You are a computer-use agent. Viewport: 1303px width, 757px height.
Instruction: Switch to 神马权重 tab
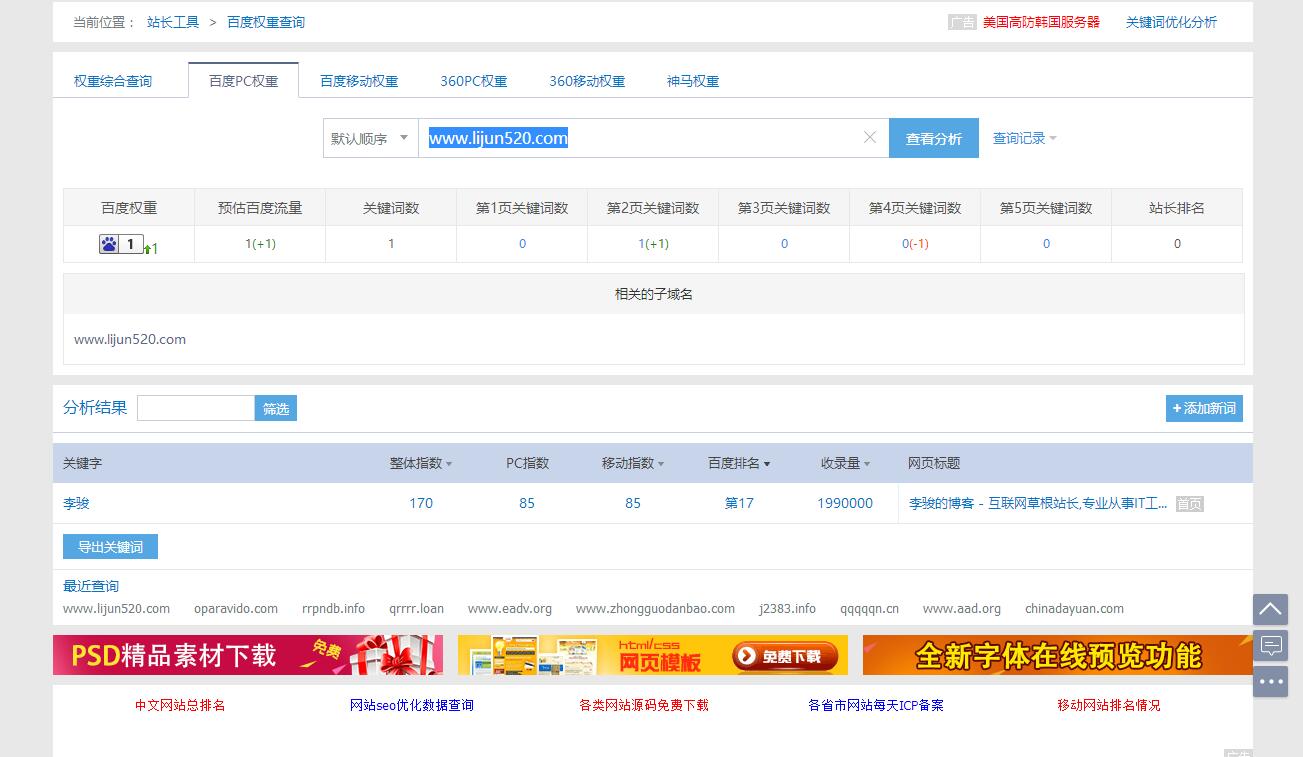[x=693, y=81]
